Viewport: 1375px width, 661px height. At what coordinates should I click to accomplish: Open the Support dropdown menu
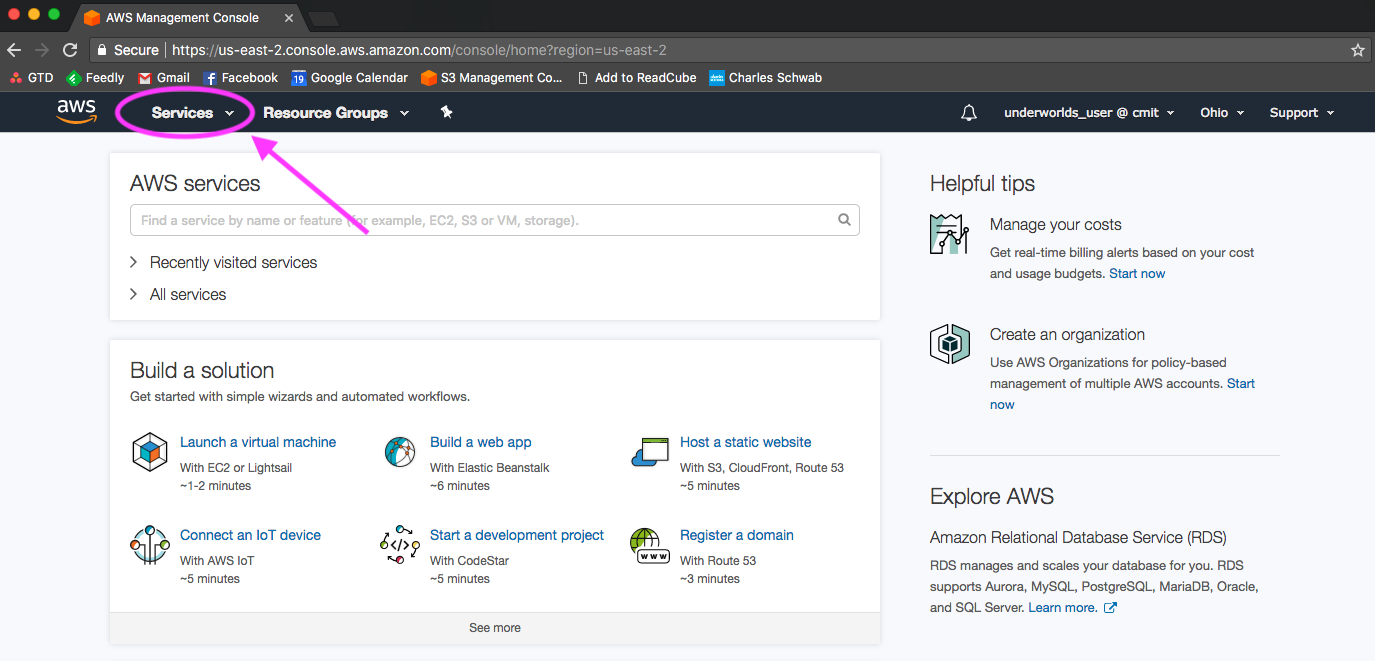(x=1302, y=113)
